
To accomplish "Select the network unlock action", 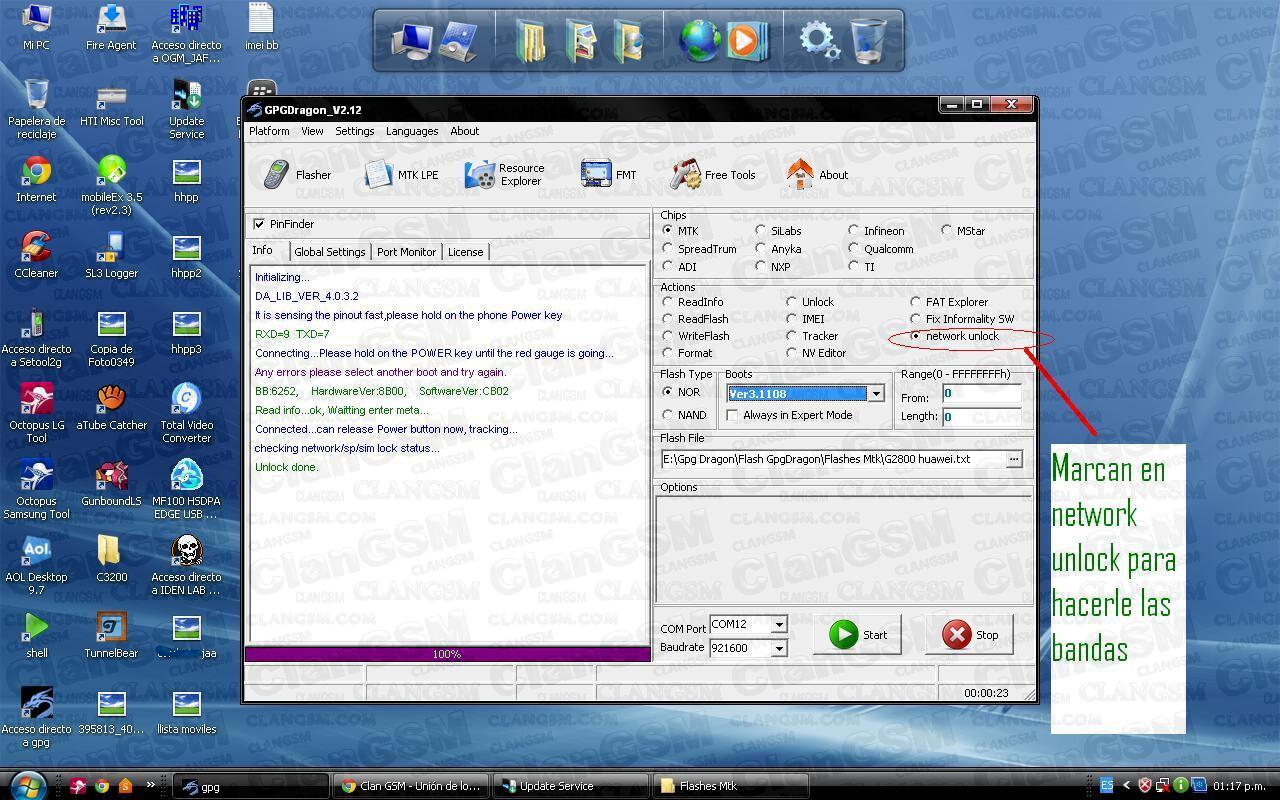I will (915, 336).
